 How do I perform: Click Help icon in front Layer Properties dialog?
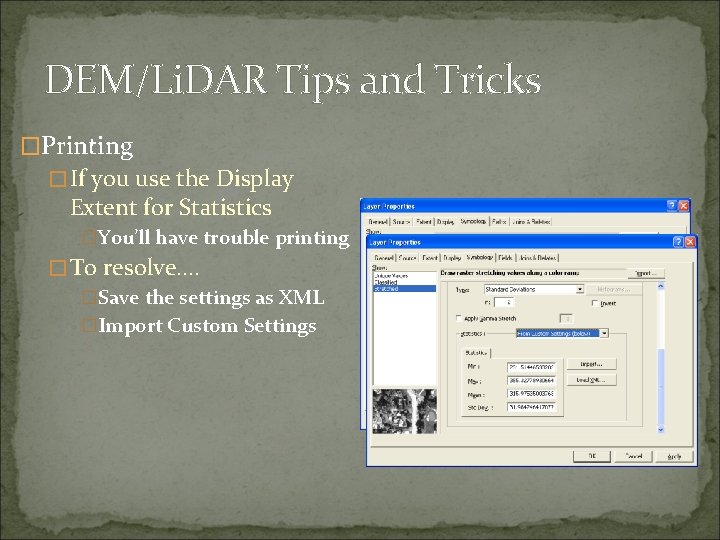pyautogui.click(x=678, y=242)
